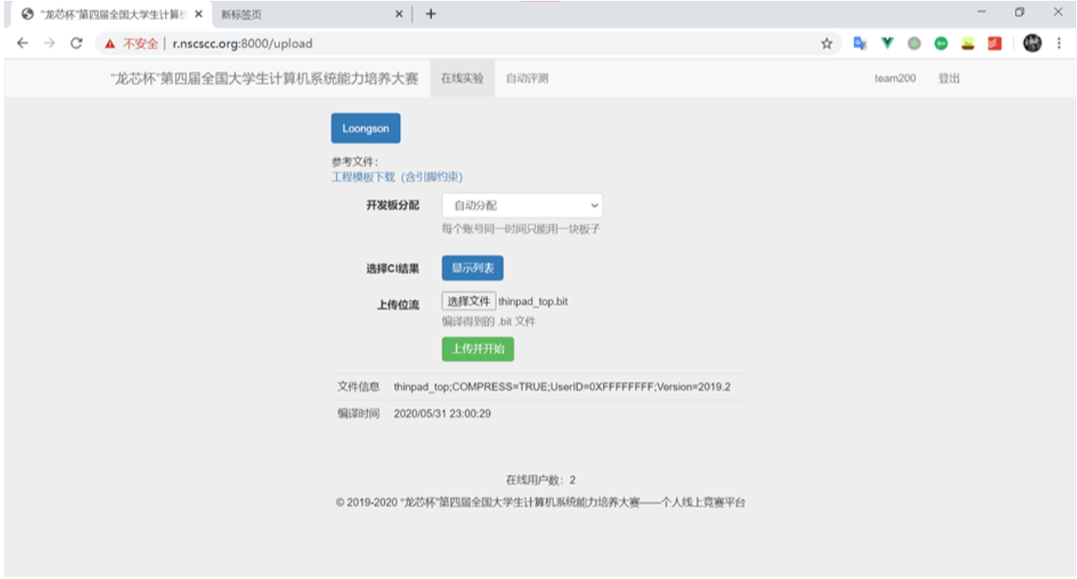Open a new browser tab
This screenshot has width=1077, height=579.
(x=431, y=14)
